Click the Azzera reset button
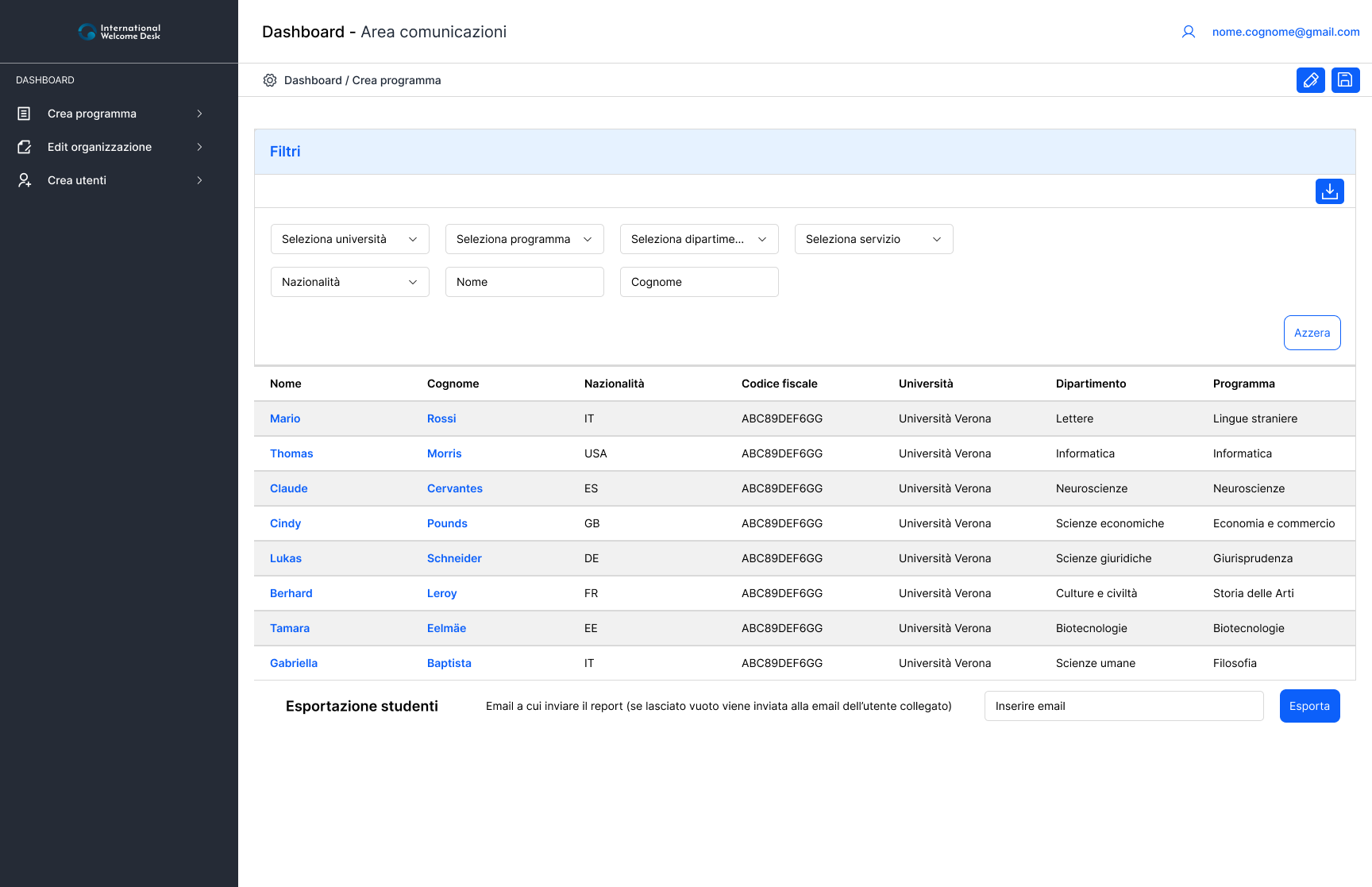Image resolution: width=1372 pixels, height=887 pixels. tap(1312, 333)
